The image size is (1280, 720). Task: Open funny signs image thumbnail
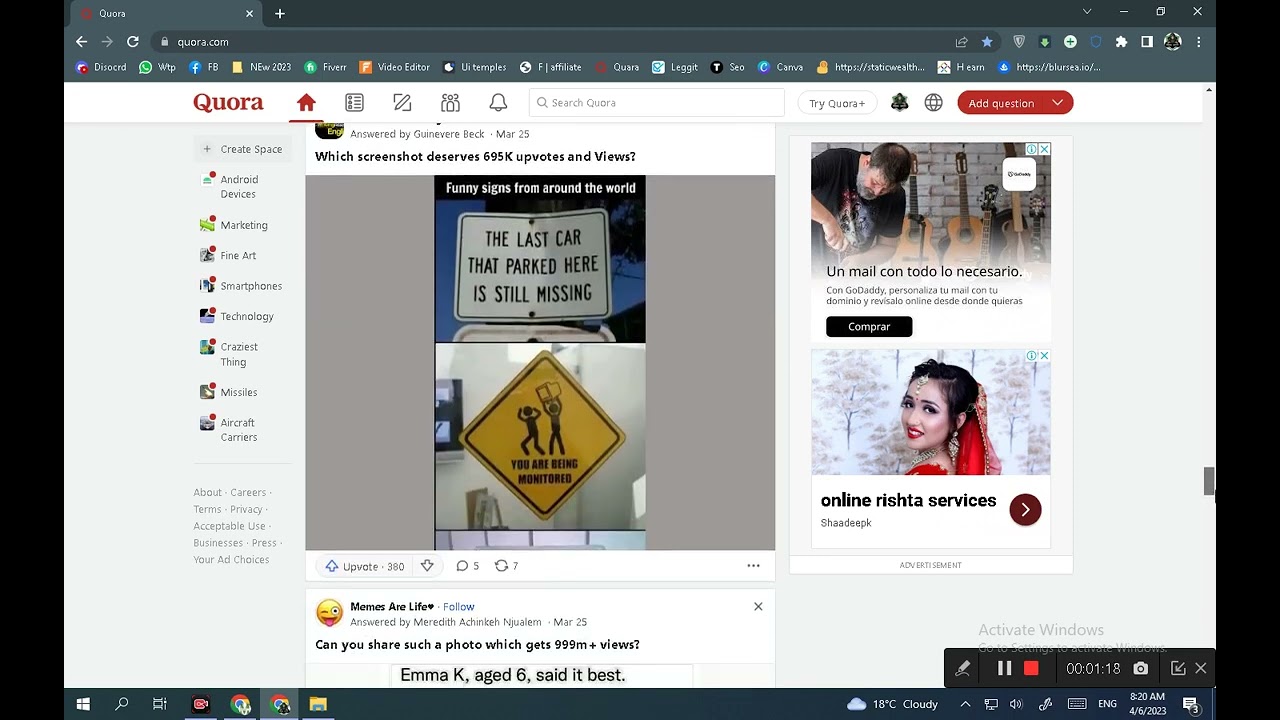pos(540,363)
